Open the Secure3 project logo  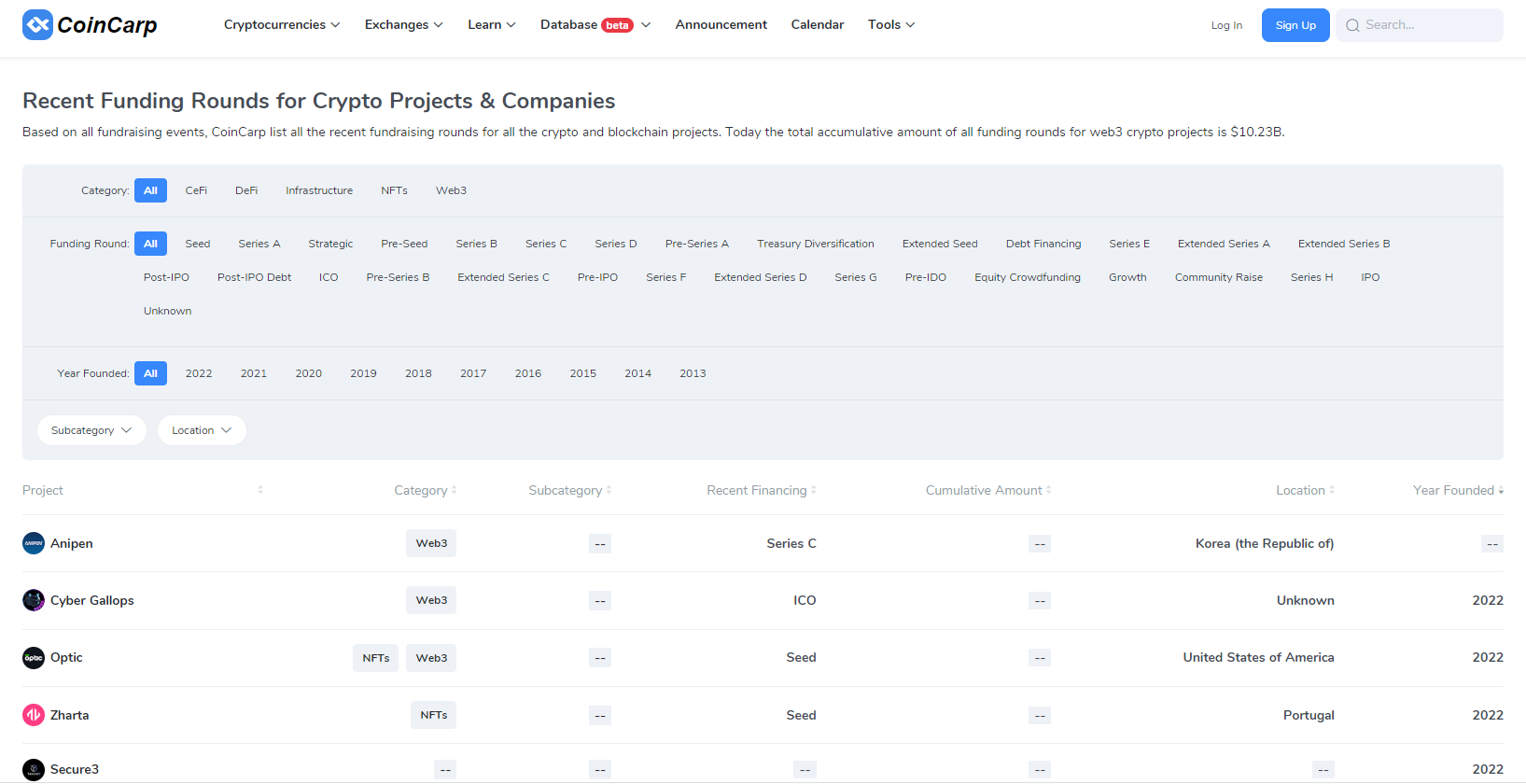point(34,769)
